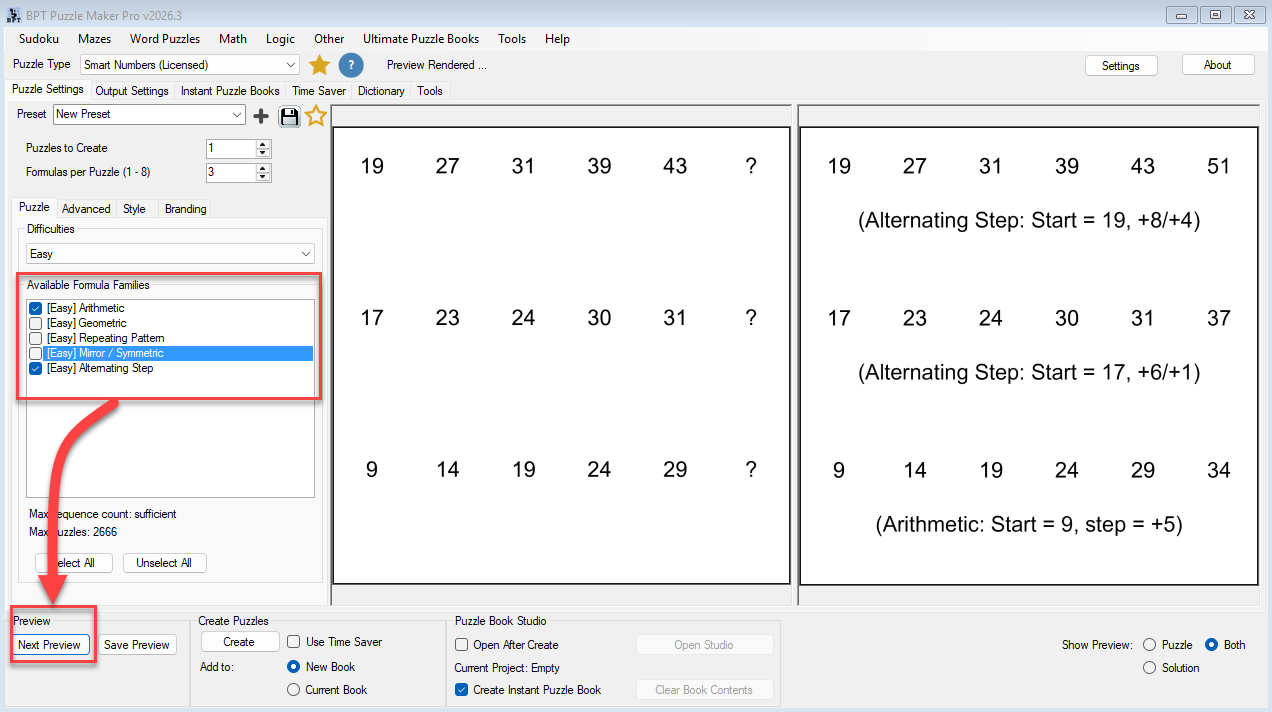Image resolution: width=1272 pixels, height=712 pixels.
Task: Toggle the [Easy] Alternating Step checkbox
Action: point(36,368)
